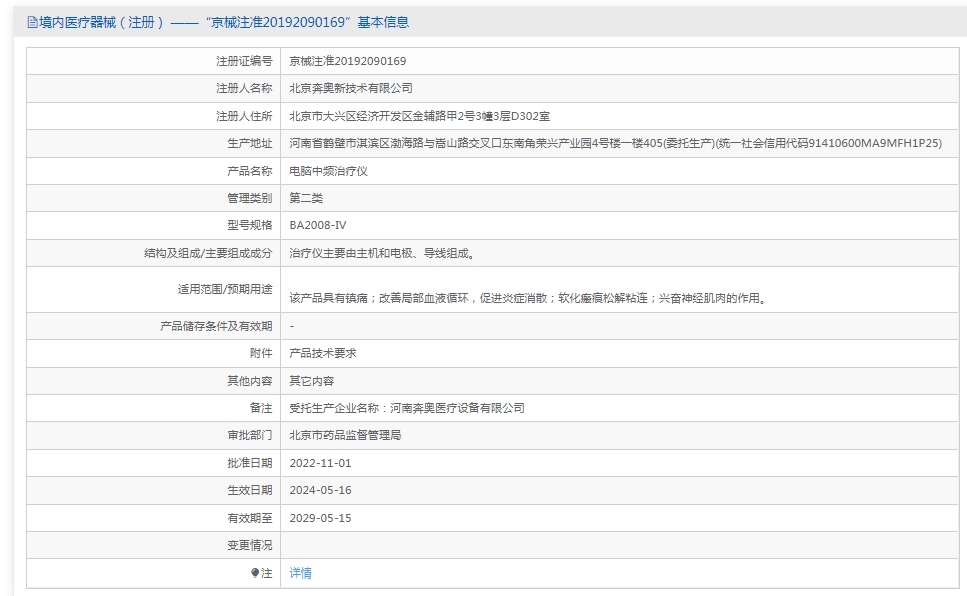Click the registrant name 北京奔奥新技术有限公司

[350, 89]
